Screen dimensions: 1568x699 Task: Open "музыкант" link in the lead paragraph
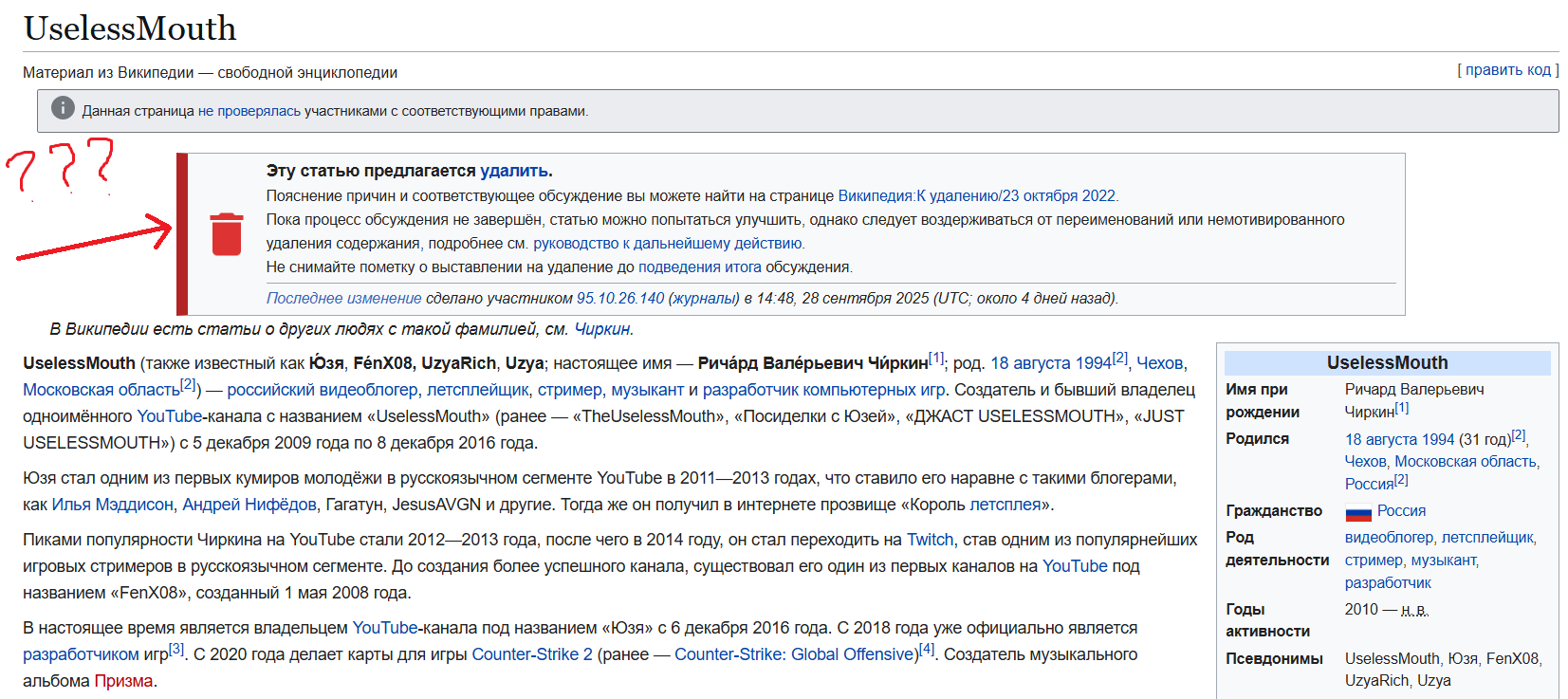[x=647, y=390]
